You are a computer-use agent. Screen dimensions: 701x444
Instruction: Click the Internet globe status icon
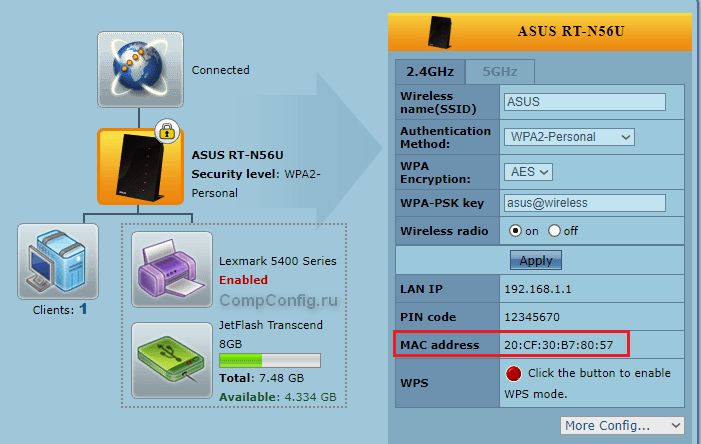click(x=140, y=69)
